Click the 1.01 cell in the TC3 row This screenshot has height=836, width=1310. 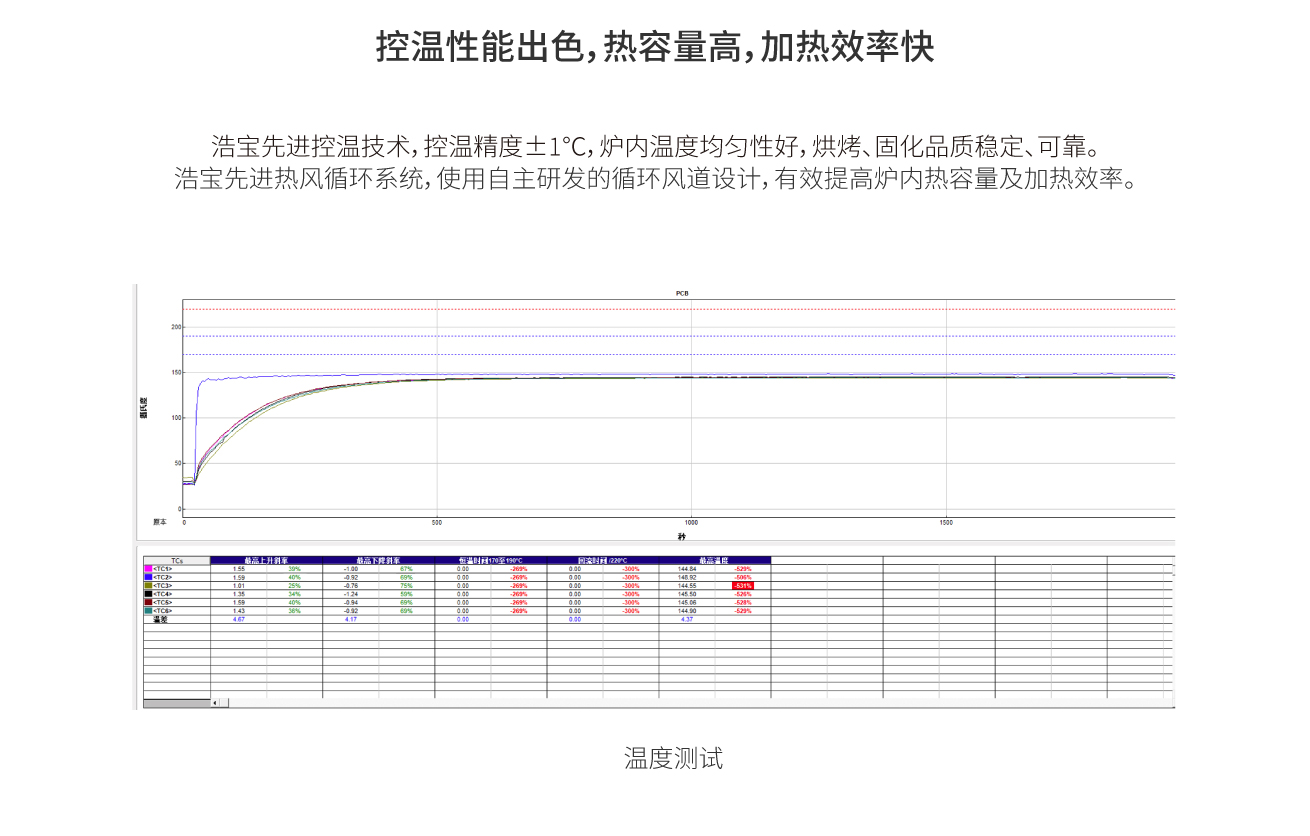(x=239, y=586)
